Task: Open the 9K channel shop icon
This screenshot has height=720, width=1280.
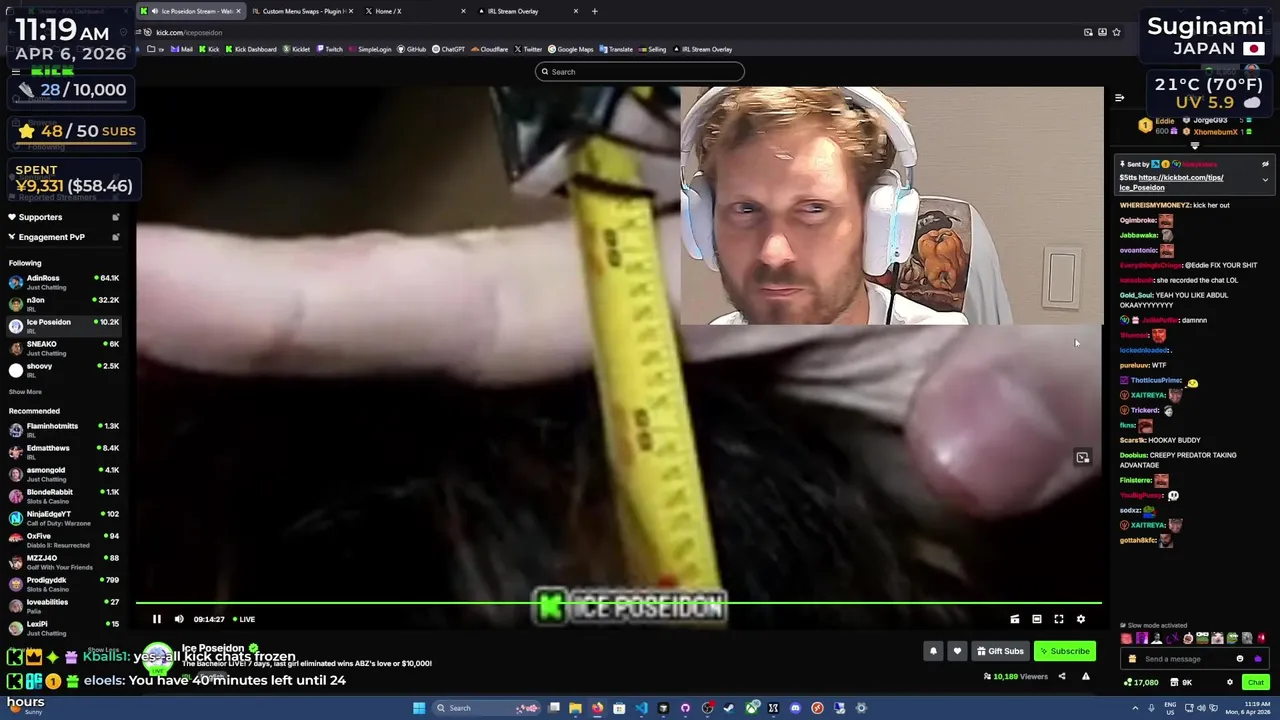Action: tap(1181, 682)
